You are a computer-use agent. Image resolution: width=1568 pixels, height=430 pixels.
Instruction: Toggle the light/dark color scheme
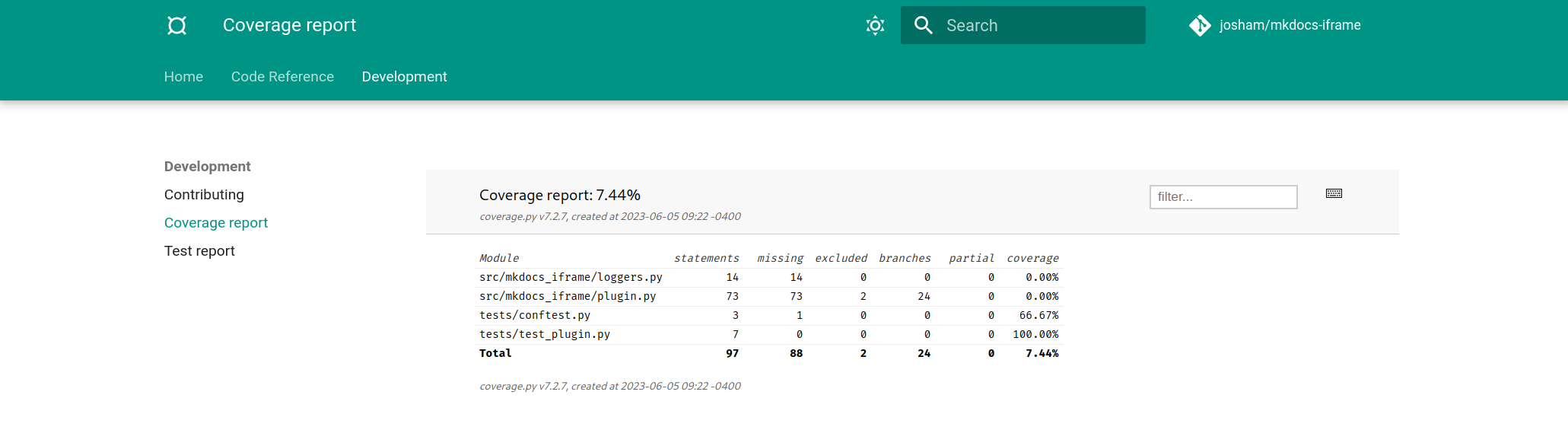[875, 25]
